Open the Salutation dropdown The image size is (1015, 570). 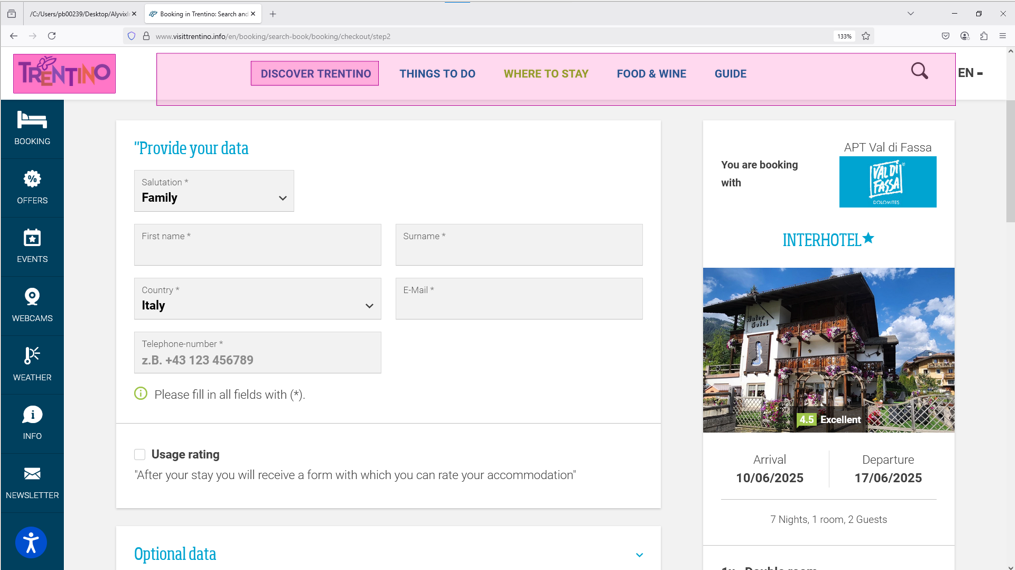coord(214,191)
